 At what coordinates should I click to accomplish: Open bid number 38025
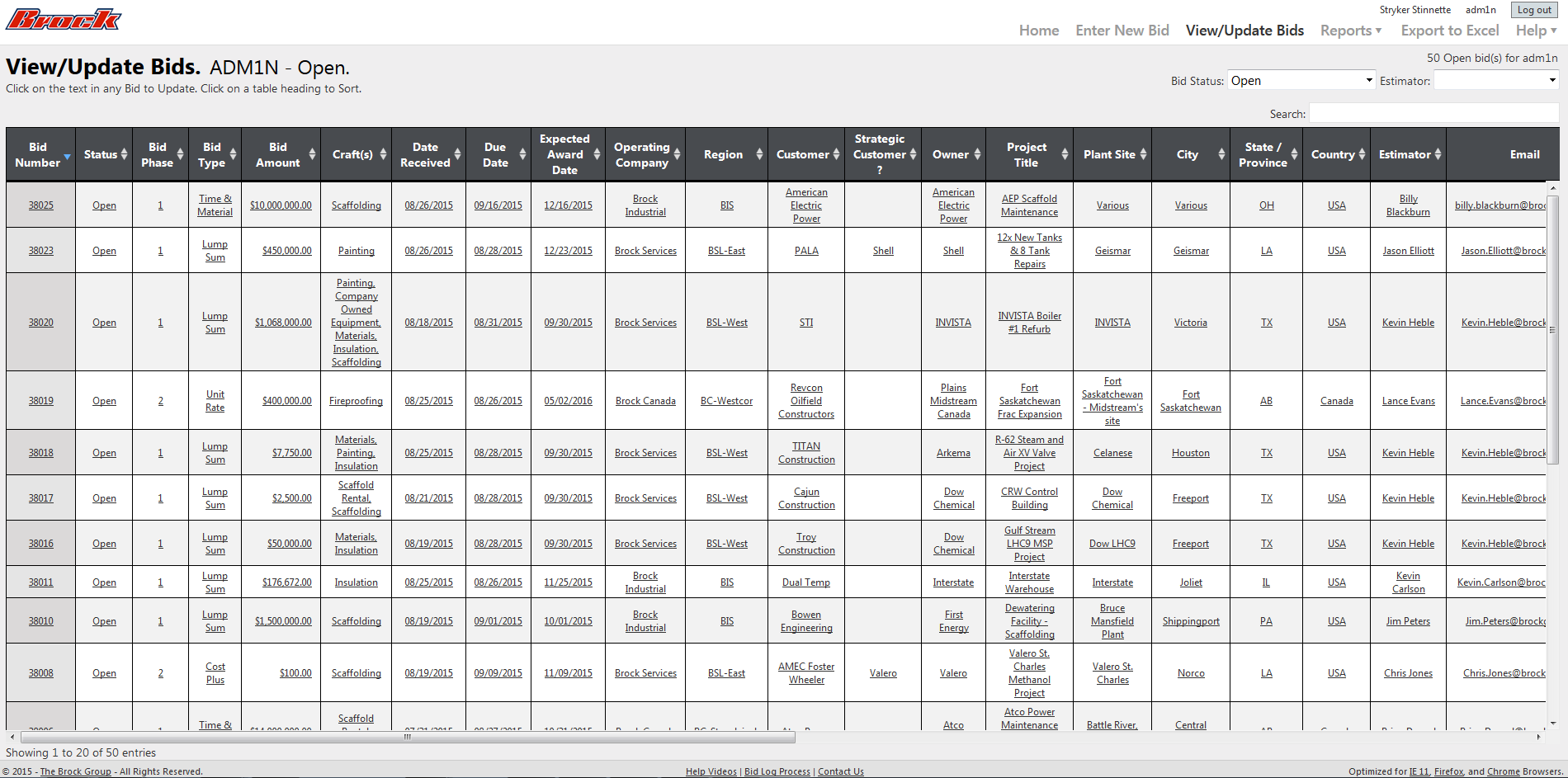click(40, 205)
